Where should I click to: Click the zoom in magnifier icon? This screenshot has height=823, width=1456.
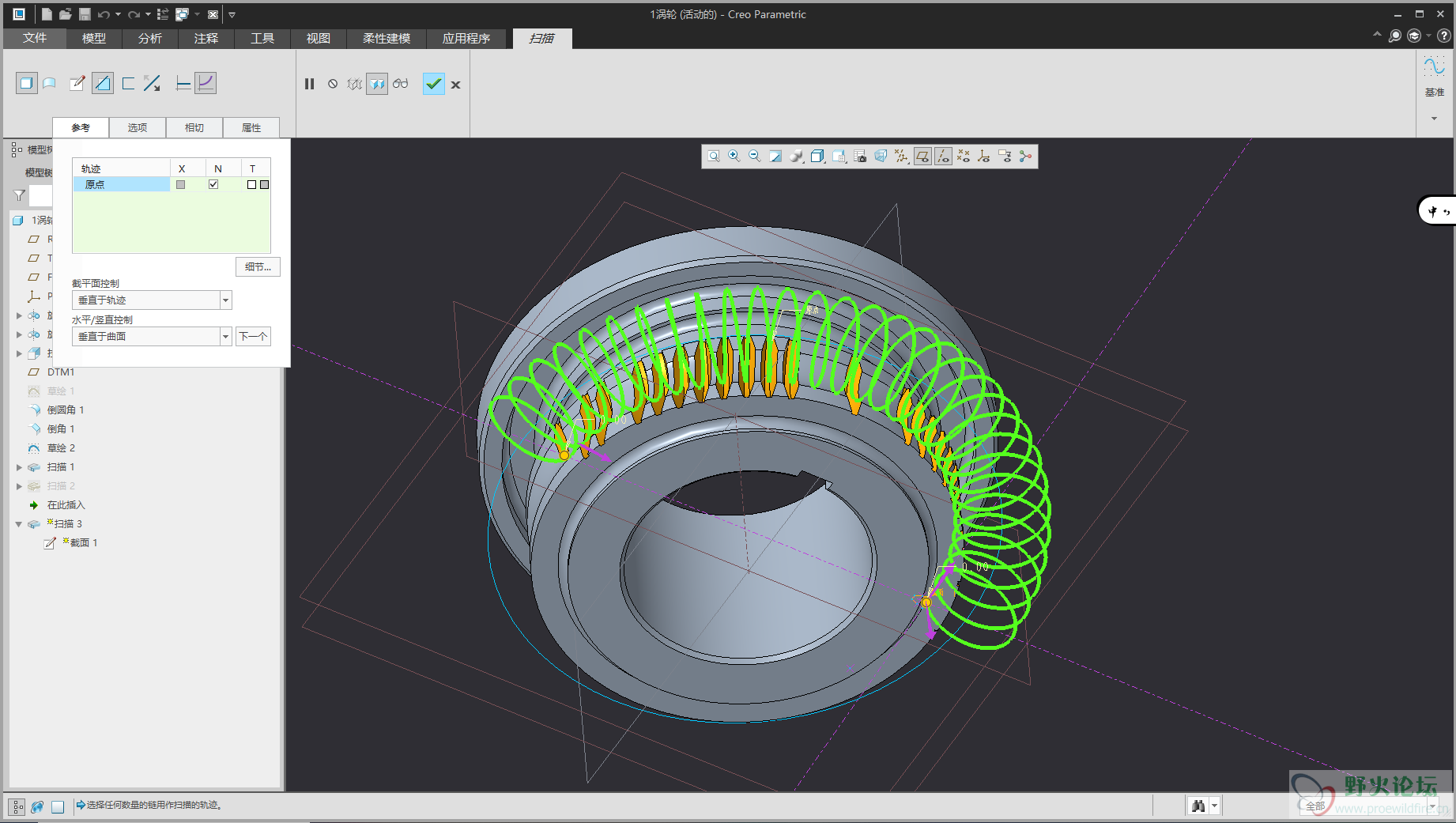click(734, 157)
